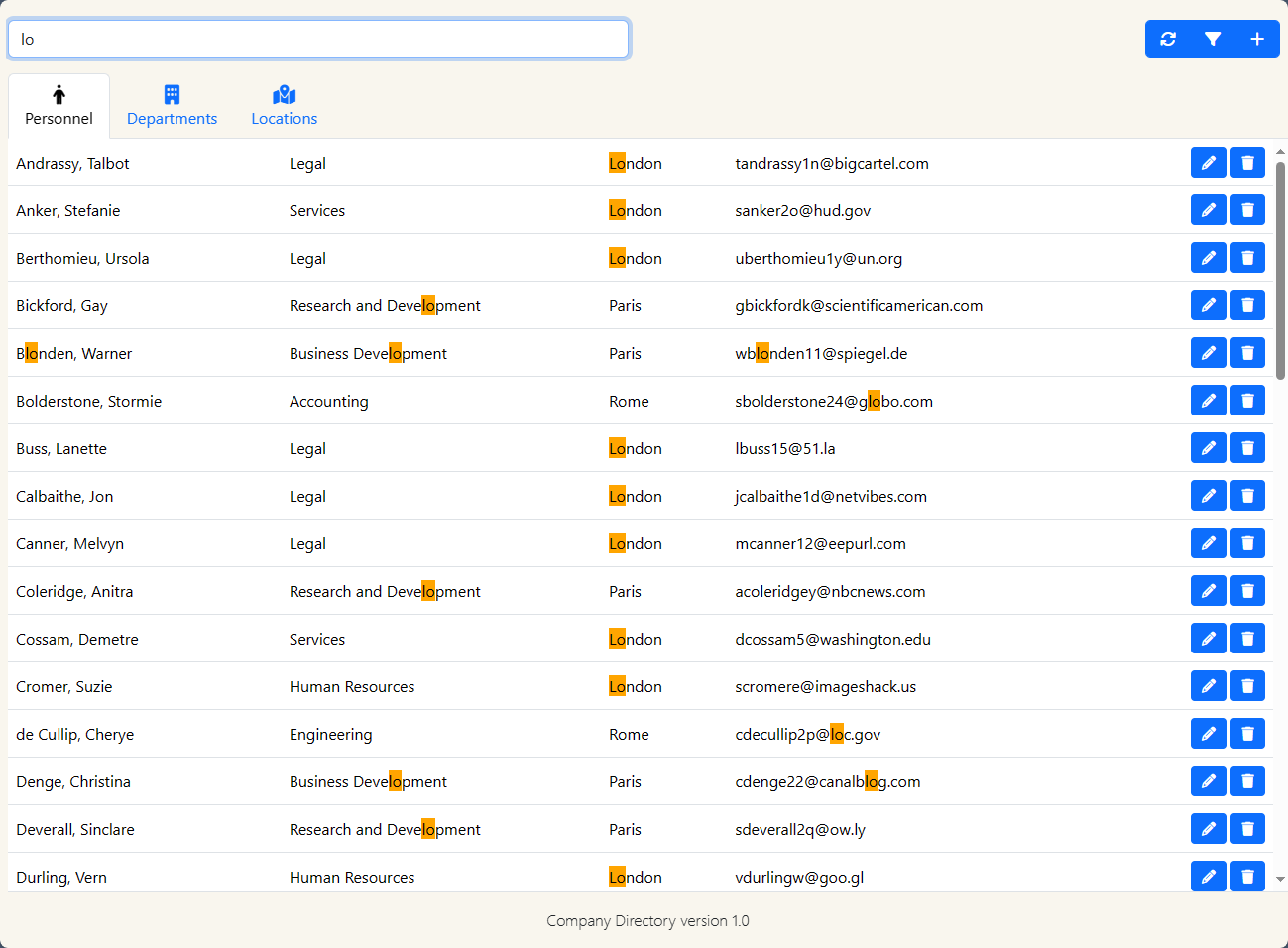The image size is (1288, 948).
Task: Click the search field containing 'lo'
Action: tap(318, 40)
